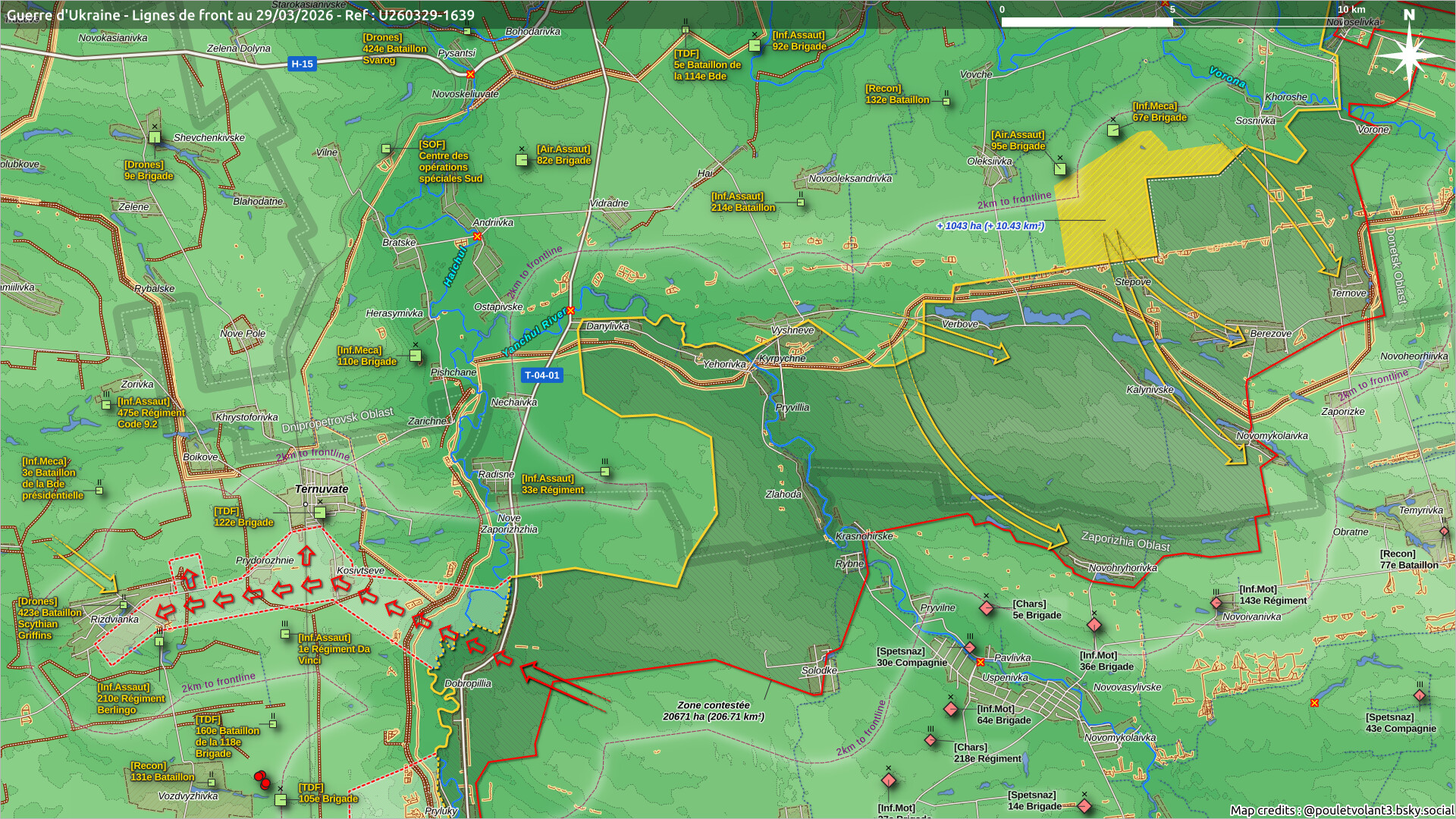1456x819 pixels.
Task: Click the +1043 ha gain annotation
Action: [x=990, y=226]
